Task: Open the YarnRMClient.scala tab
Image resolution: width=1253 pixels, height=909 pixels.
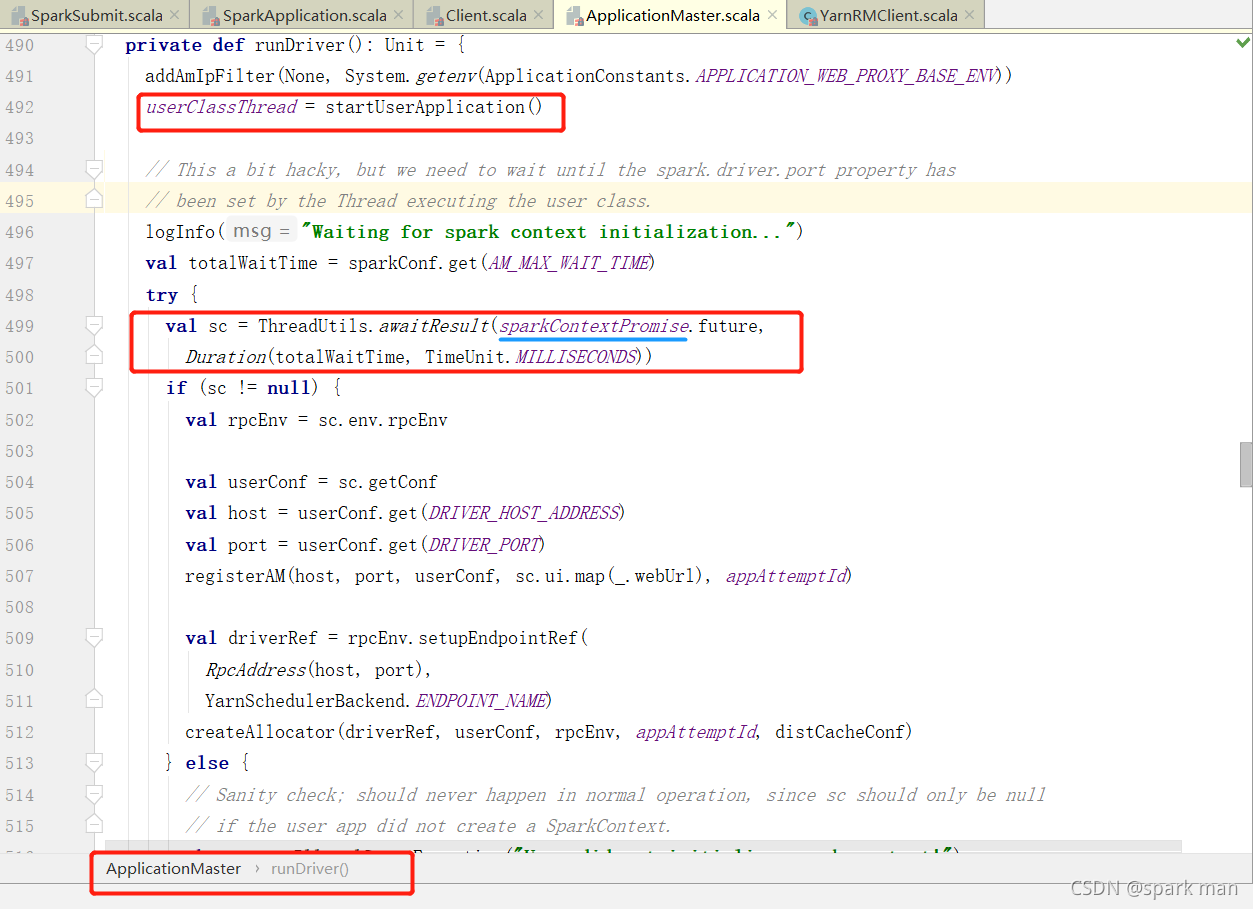Action: click(886, 15)
